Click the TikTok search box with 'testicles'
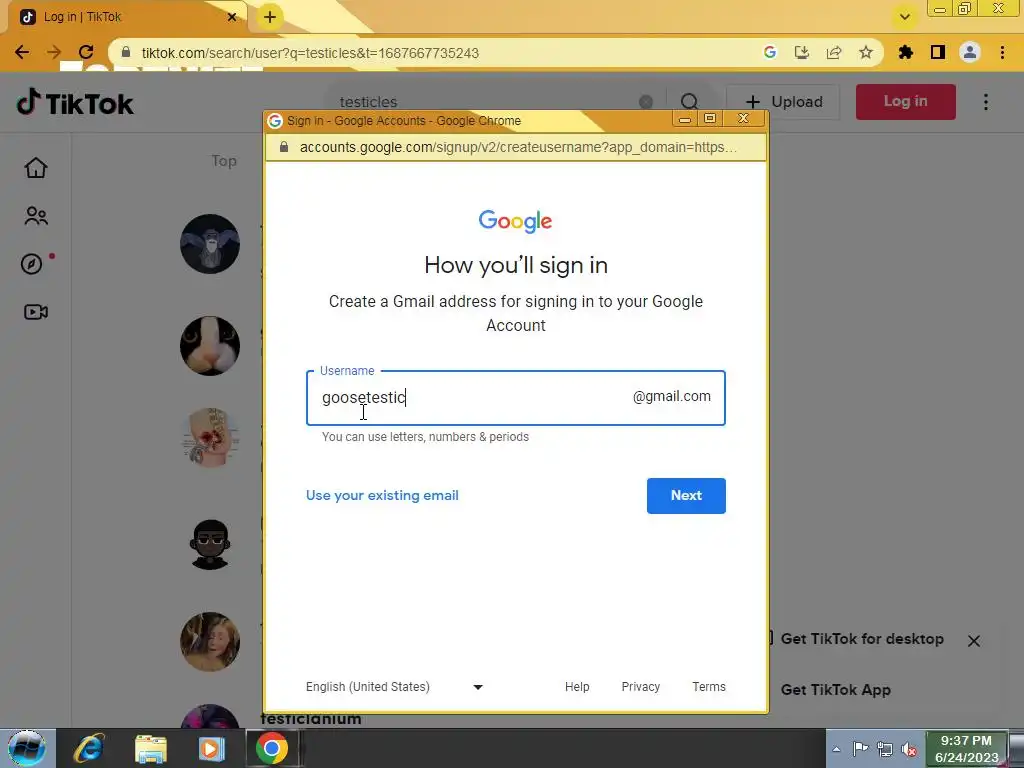This screenshot has height=768, width=1024. click(x=483, y=102)
